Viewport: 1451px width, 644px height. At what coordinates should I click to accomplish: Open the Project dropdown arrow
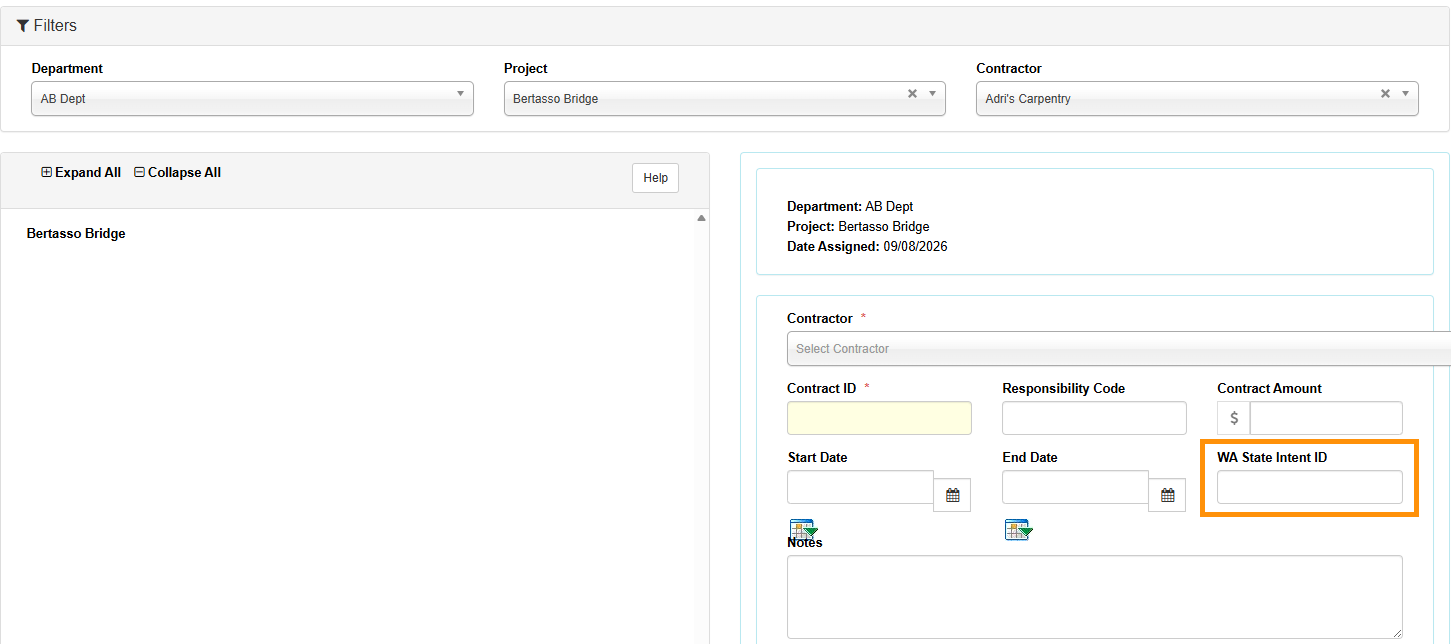tap(932, 94)
